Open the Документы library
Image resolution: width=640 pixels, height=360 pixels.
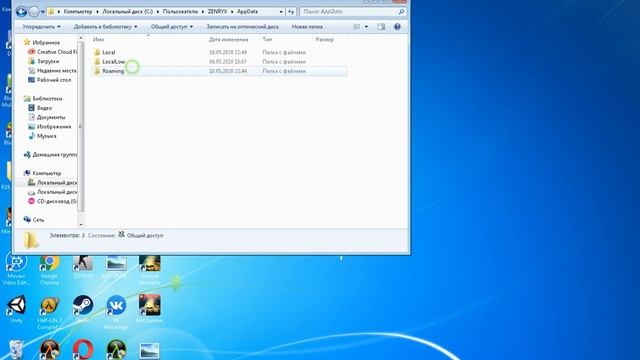coord(51,117)
